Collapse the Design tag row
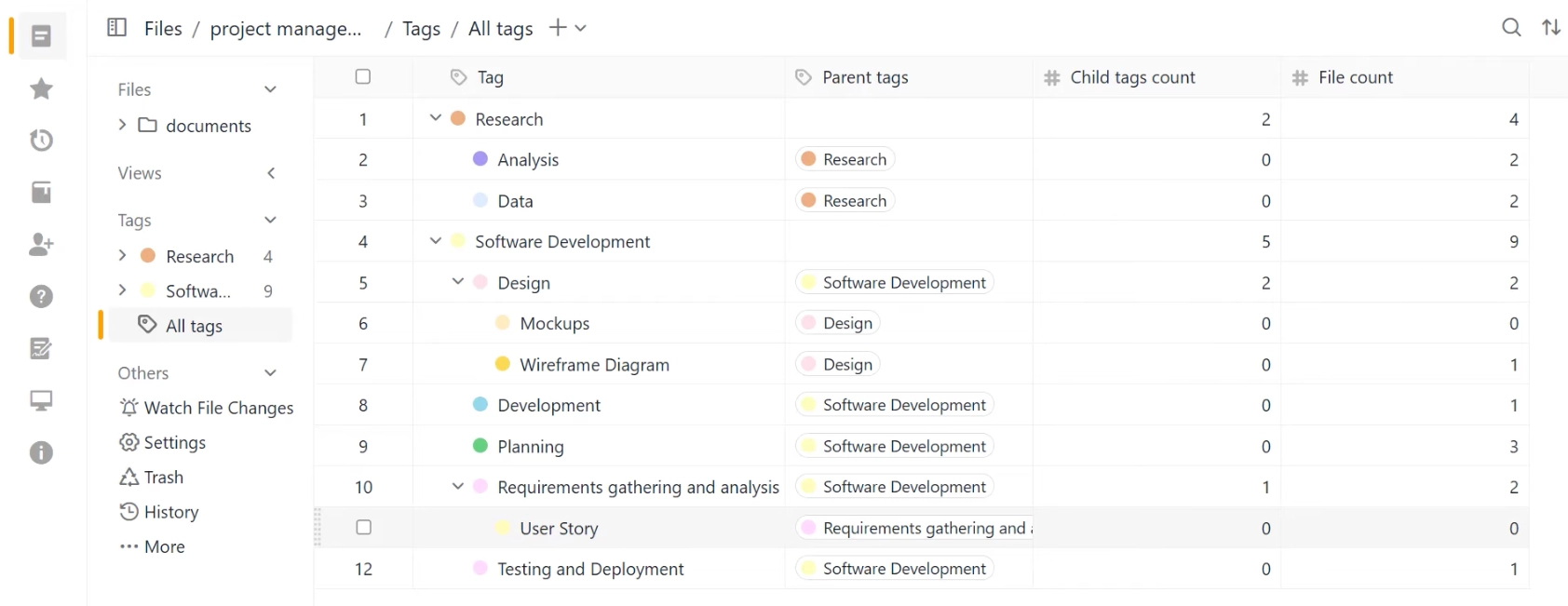The height and width of the screenshot is (606, 1568). coord(457,282)
